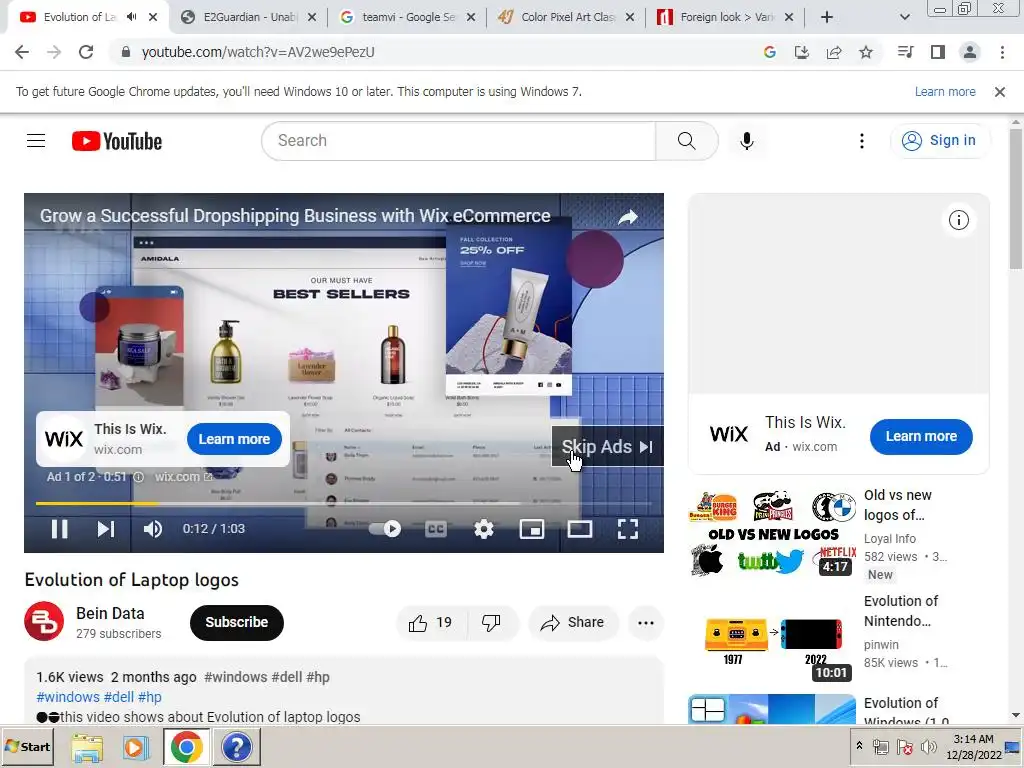Open a new browser tab
The height and width of the screenshot is (768, 1024).
tap(827, 17)
